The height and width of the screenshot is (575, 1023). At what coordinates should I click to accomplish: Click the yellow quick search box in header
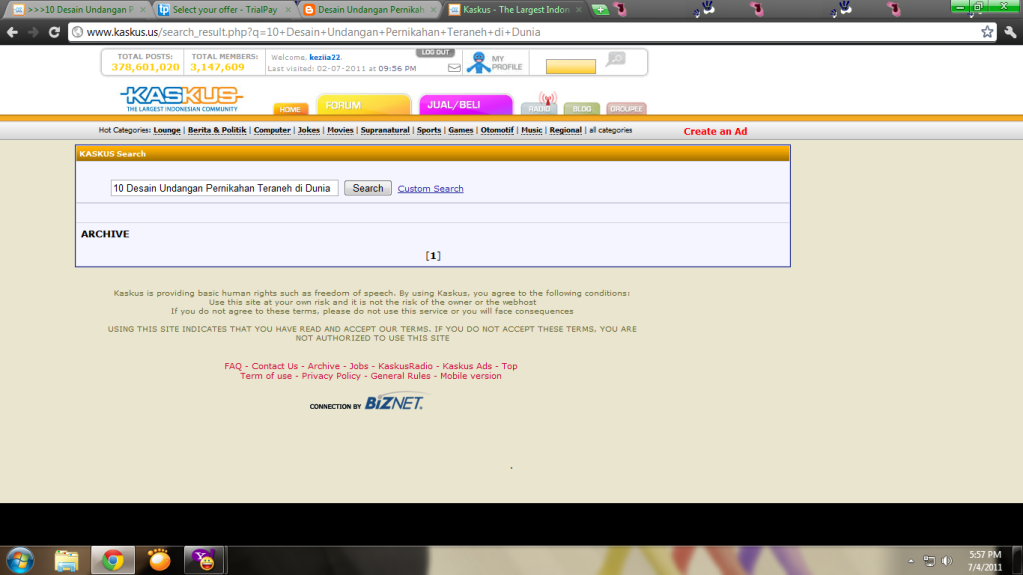click(571, 66)
